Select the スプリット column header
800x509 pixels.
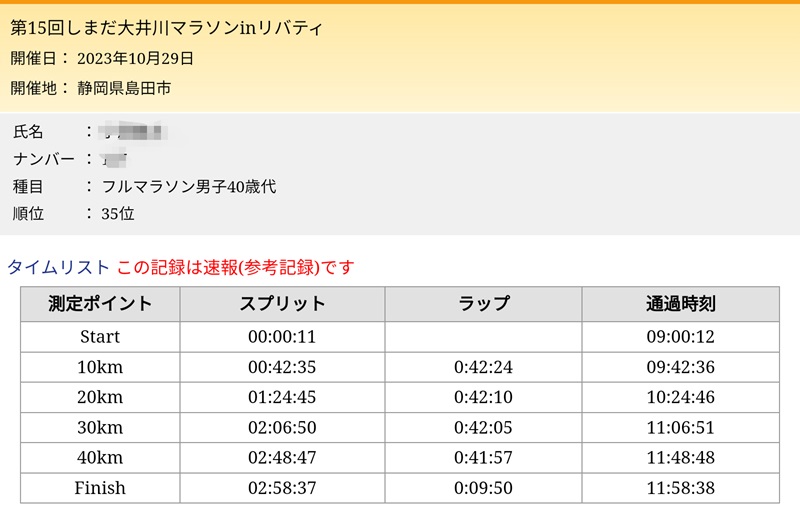click(282, 304)
